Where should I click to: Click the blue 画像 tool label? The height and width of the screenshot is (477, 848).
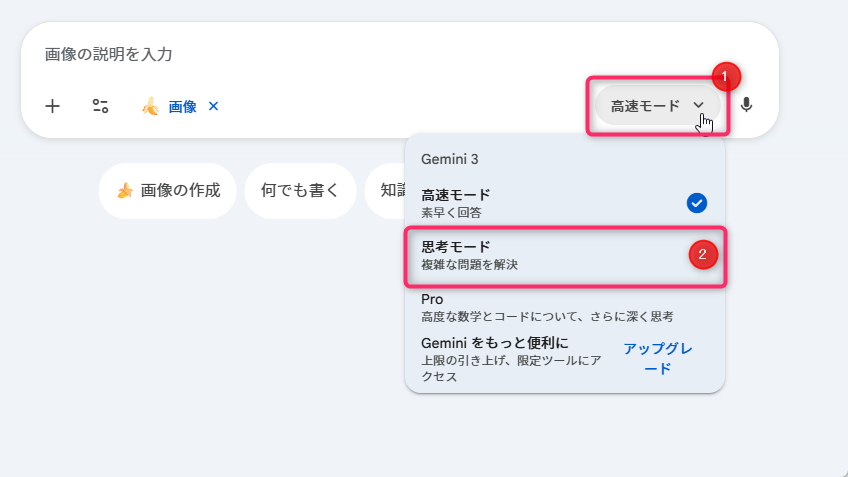tap(182, 106)
